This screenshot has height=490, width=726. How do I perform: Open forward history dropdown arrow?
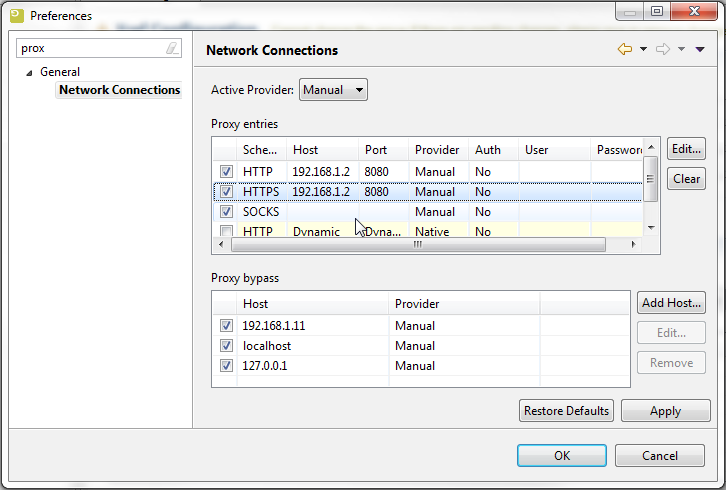(681, 49)
